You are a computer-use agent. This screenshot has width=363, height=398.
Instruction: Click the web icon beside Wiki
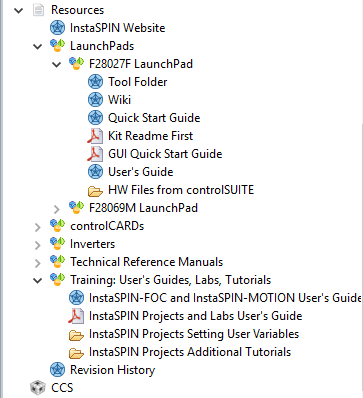click(95, 100)
